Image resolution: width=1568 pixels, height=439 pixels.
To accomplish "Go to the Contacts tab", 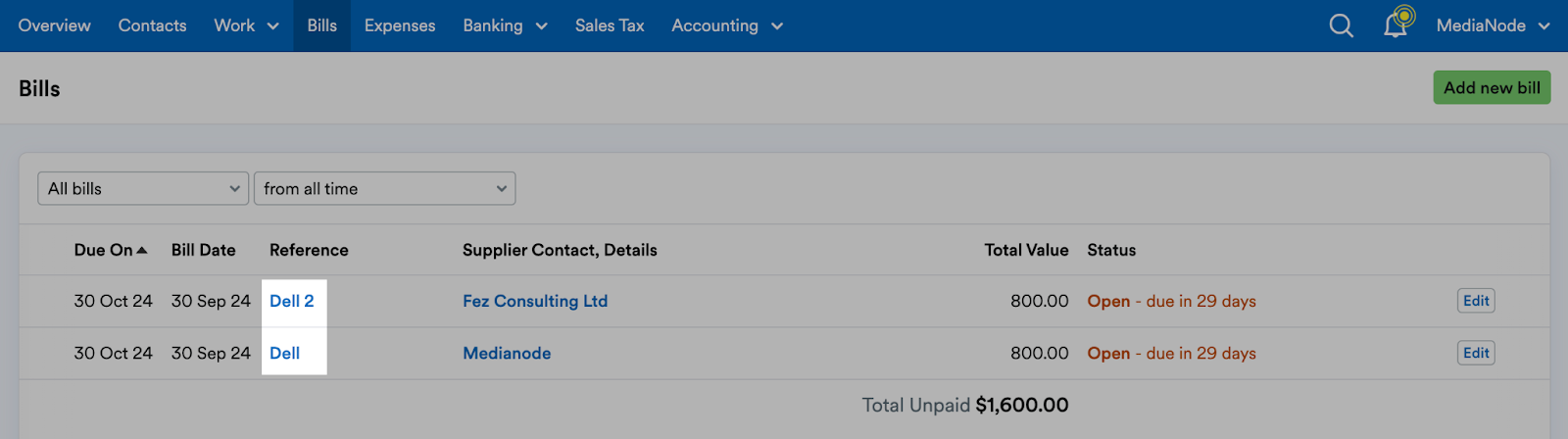I will point(152,25).
